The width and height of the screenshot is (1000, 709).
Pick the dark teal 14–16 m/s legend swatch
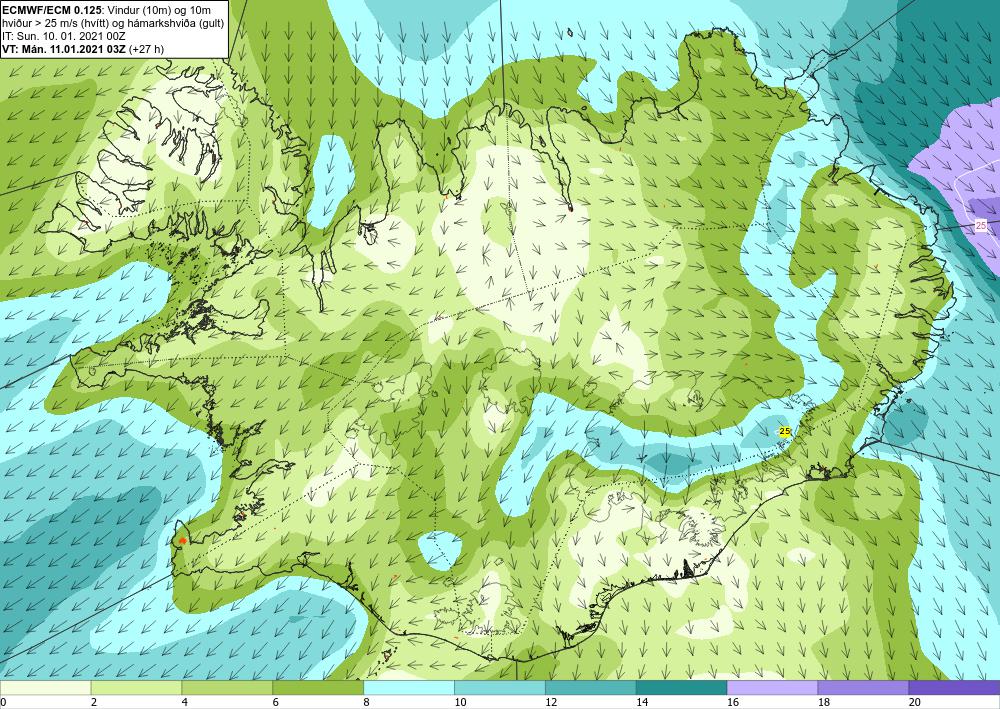[x=682, y=687]
